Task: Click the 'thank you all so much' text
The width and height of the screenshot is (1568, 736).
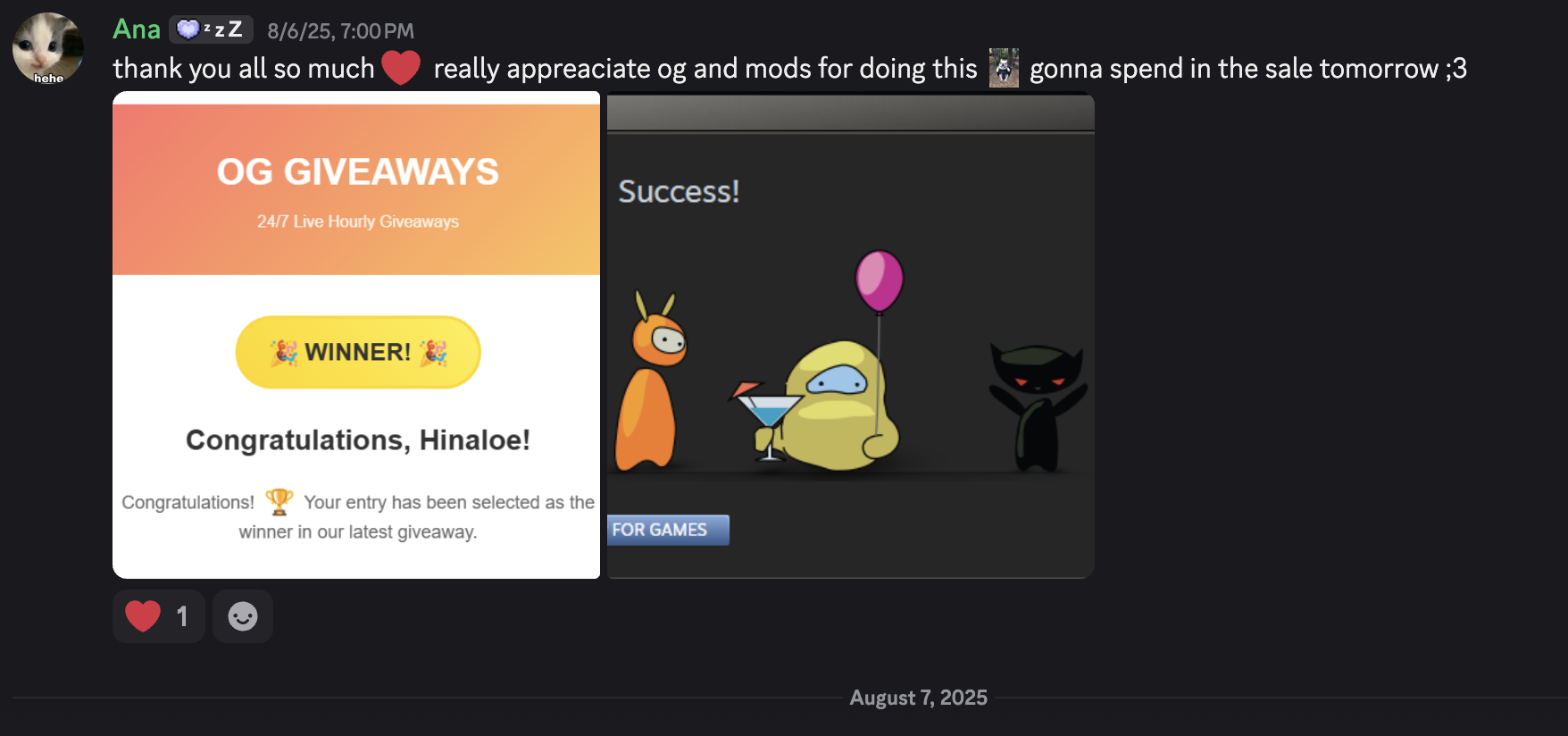Action: 244,69
